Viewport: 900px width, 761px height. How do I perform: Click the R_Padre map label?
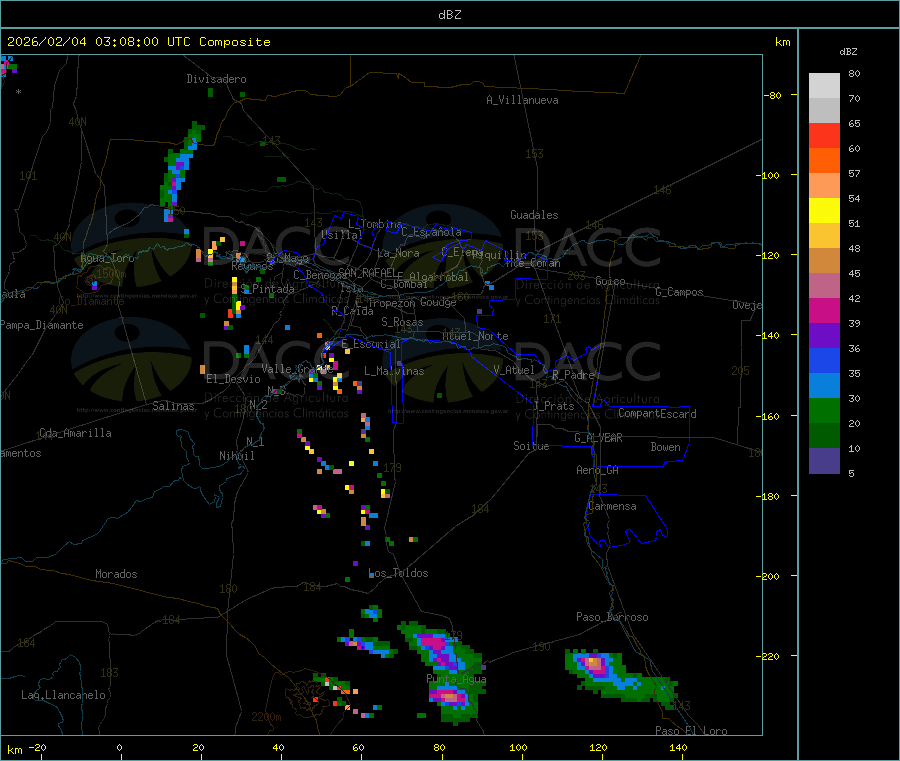tap(573, 375)
